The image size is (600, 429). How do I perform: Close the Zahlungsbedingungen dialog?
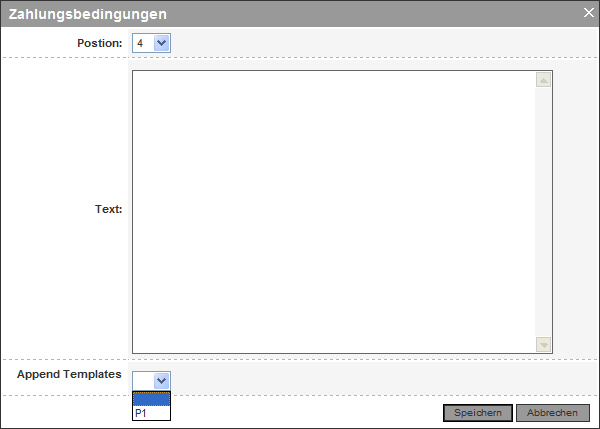(589, 13)
